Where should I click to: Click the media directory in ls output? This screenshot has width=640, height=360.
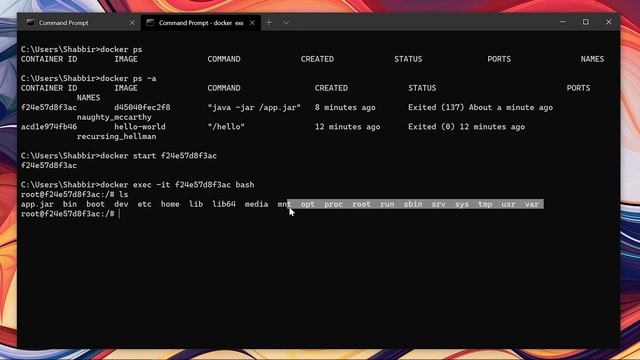click(256, 204)
